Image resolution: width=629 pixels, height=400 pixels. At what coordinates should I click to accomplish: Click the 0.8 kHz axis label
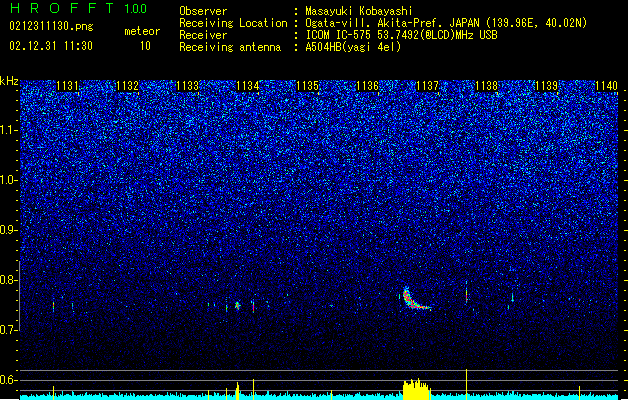(x=9, y=280)
